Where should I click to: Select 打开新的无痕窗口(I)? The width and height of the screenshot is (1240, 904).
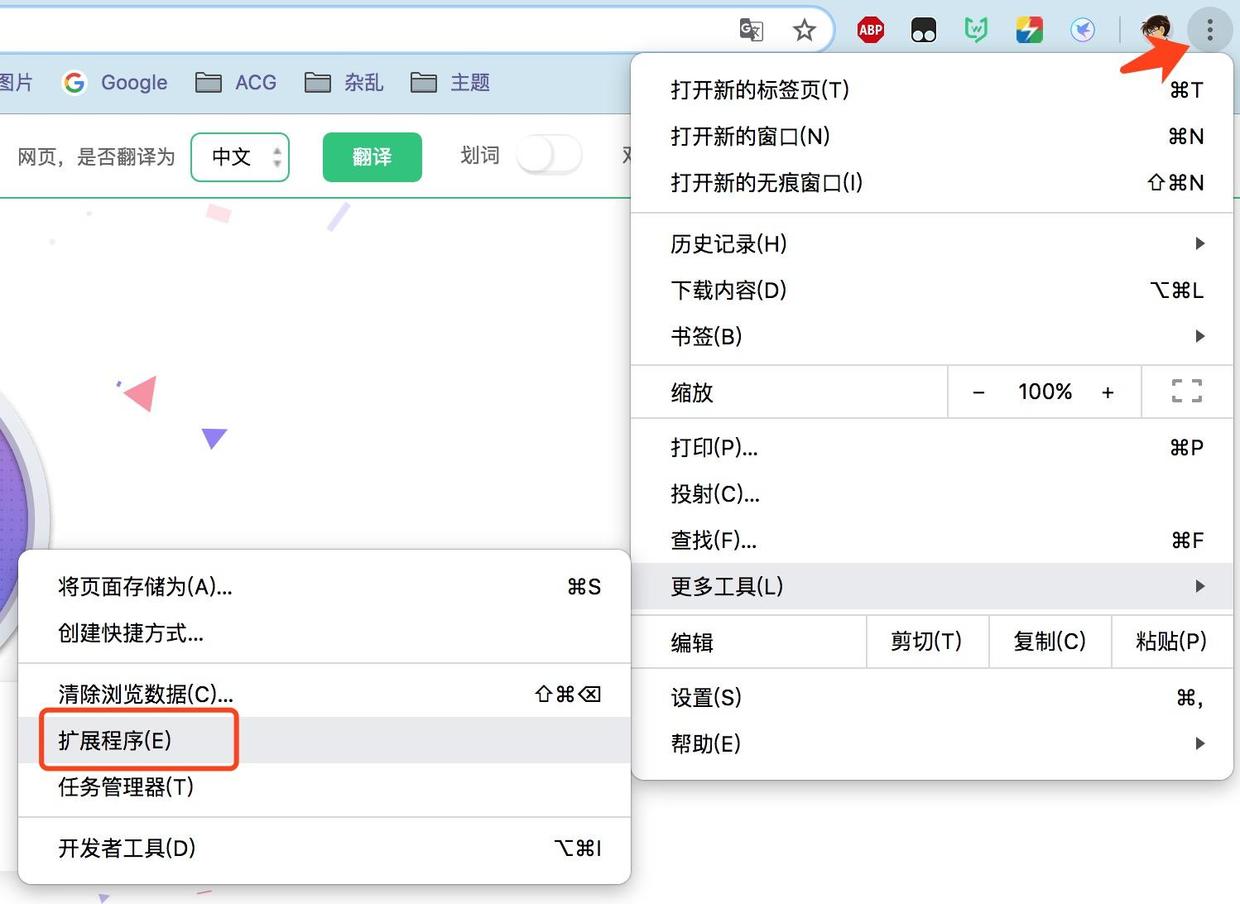[x=932, y=183]
